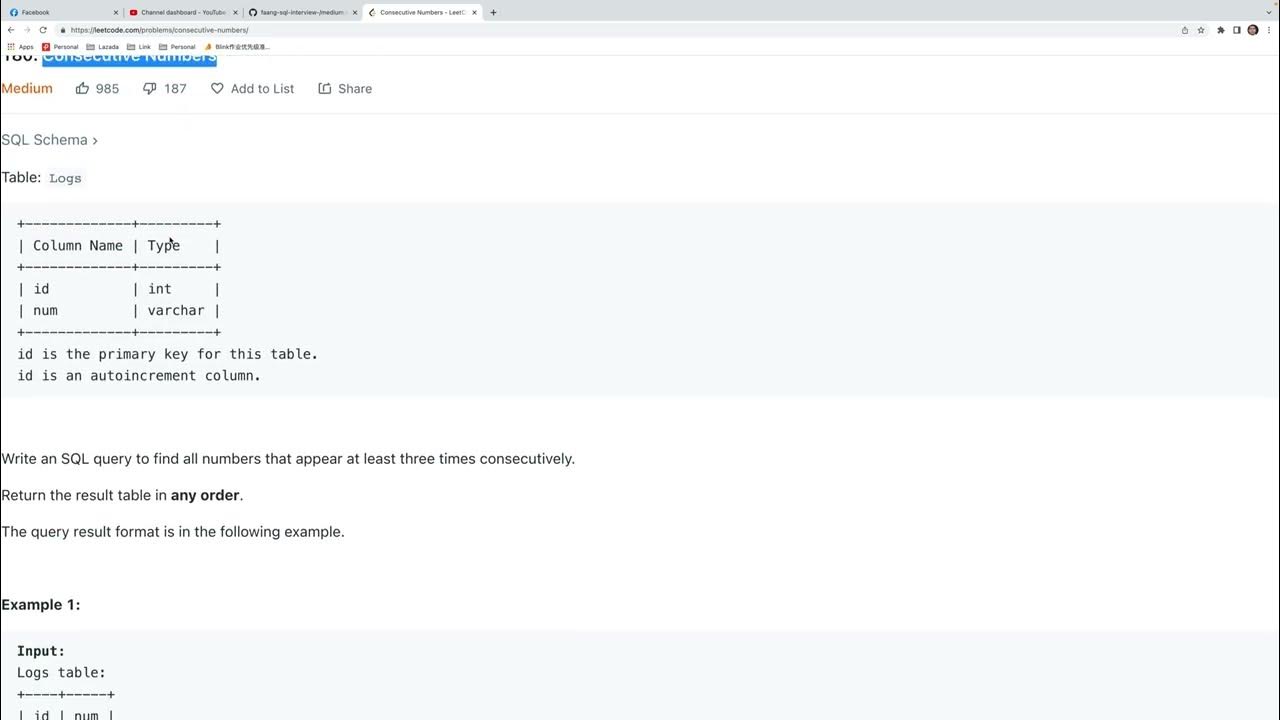Click the 'query result format' sentence

click(173, 532)
